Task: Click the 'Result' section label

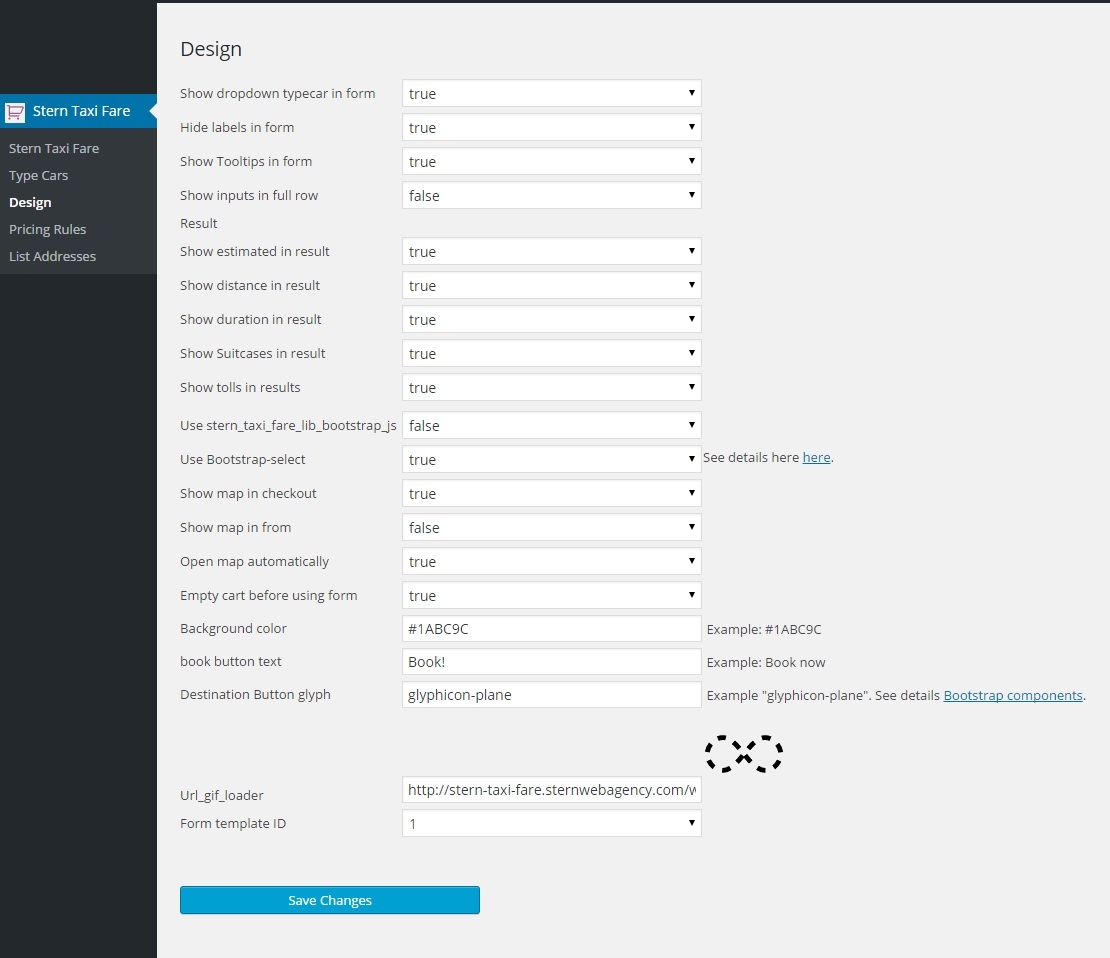Action: (x=198, y=224)
